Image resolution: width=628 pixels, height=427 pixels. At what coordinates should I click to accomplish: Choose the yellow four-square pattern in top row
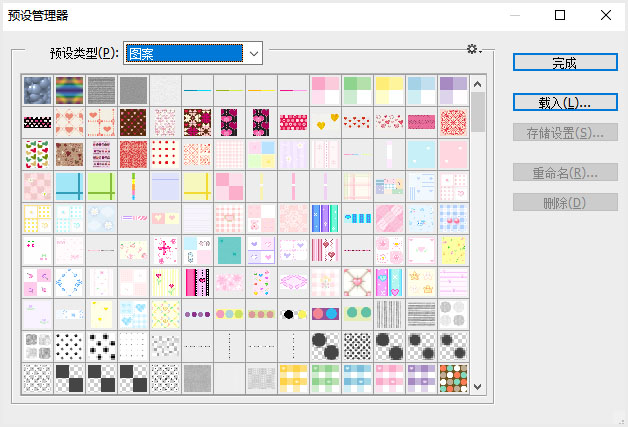pyautogui.click(x=390, y=91)
